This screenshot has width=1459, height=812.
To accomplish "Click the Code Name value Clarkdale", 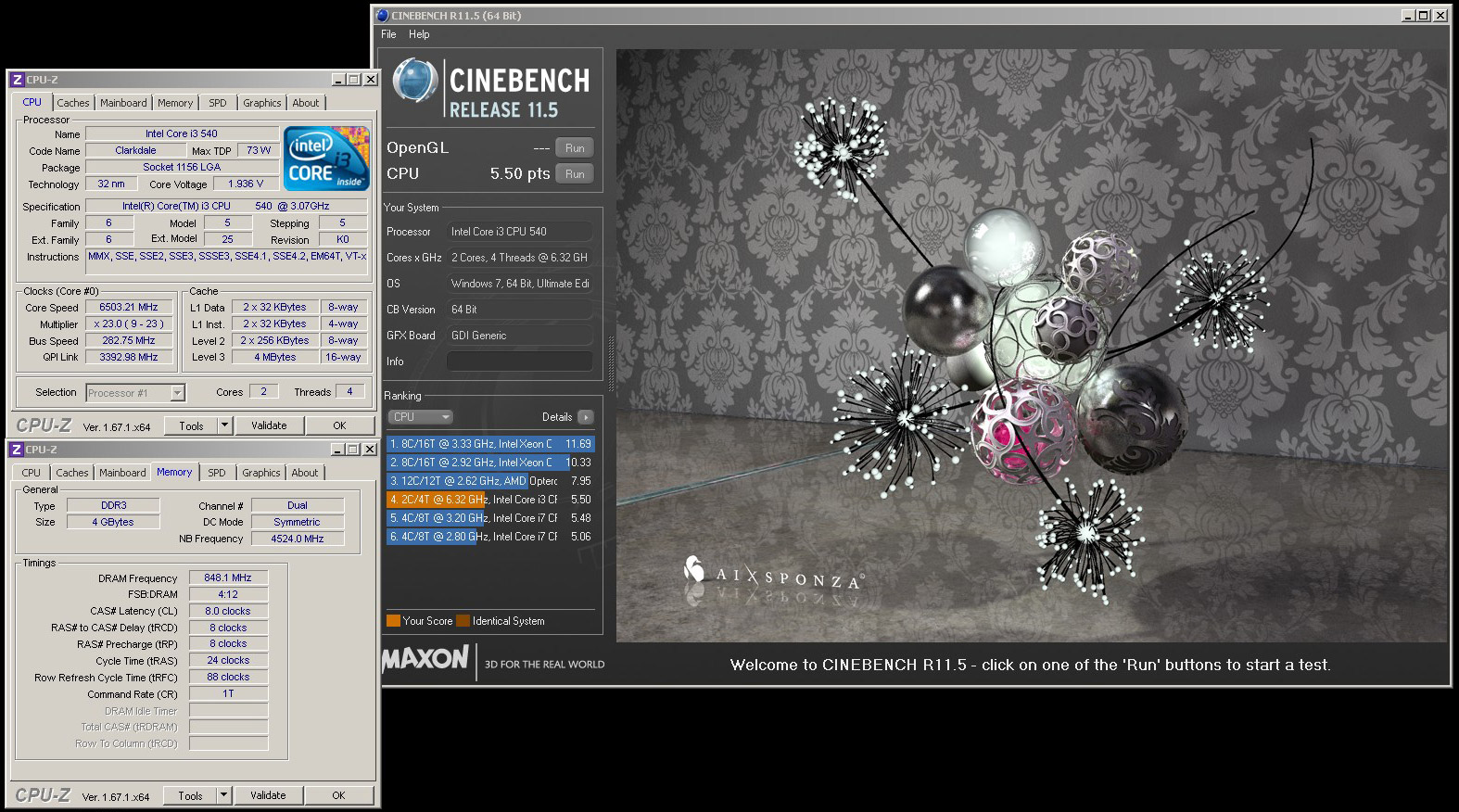I will click(x=135, y=151).
